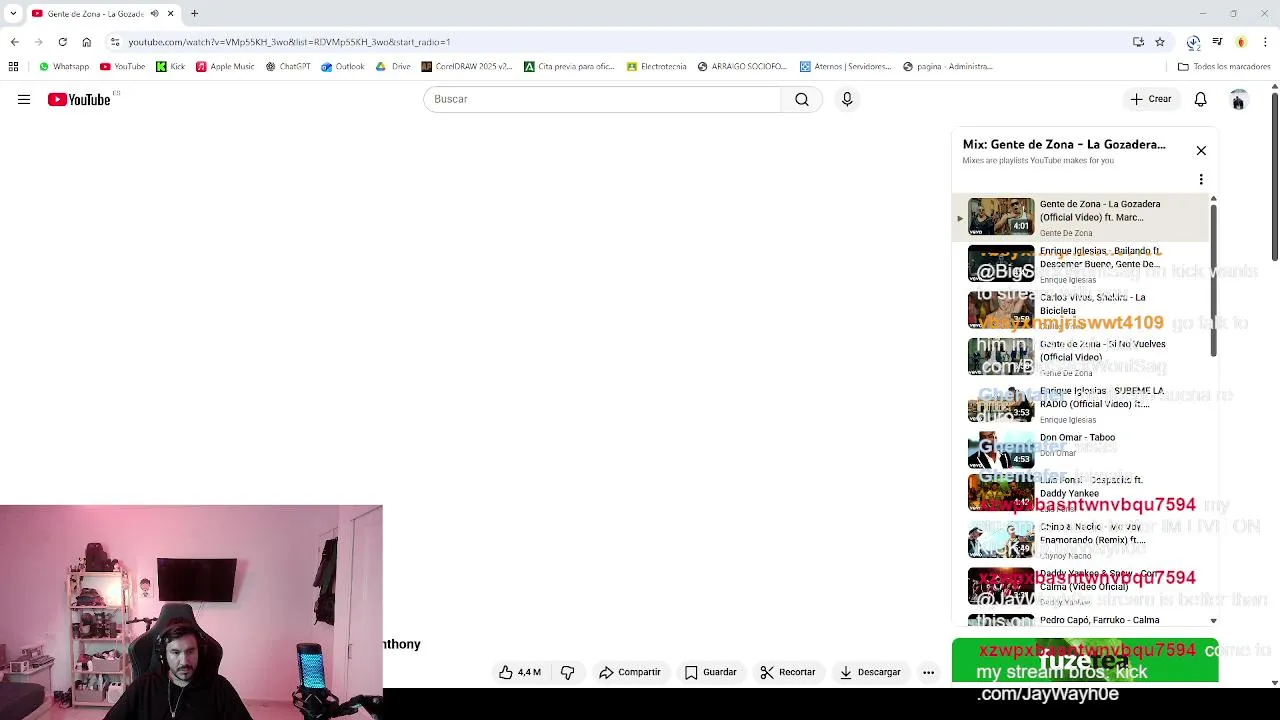Viewport: 1280px width, 720px height.
Task: Bookmark this page with the star
Action: (1160, 42)
